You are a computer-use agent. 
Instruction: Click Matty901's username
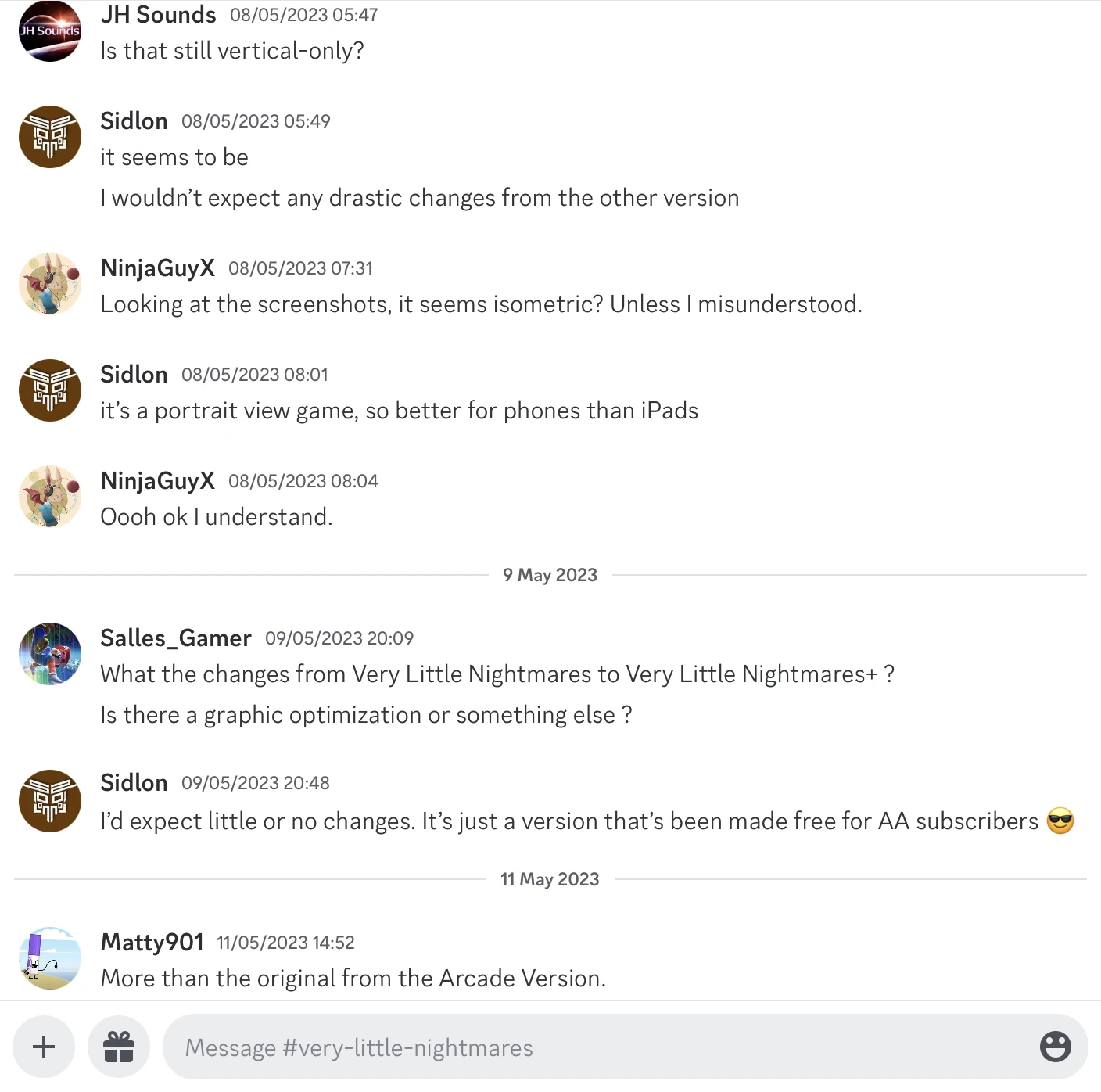[x=152, y=942]
